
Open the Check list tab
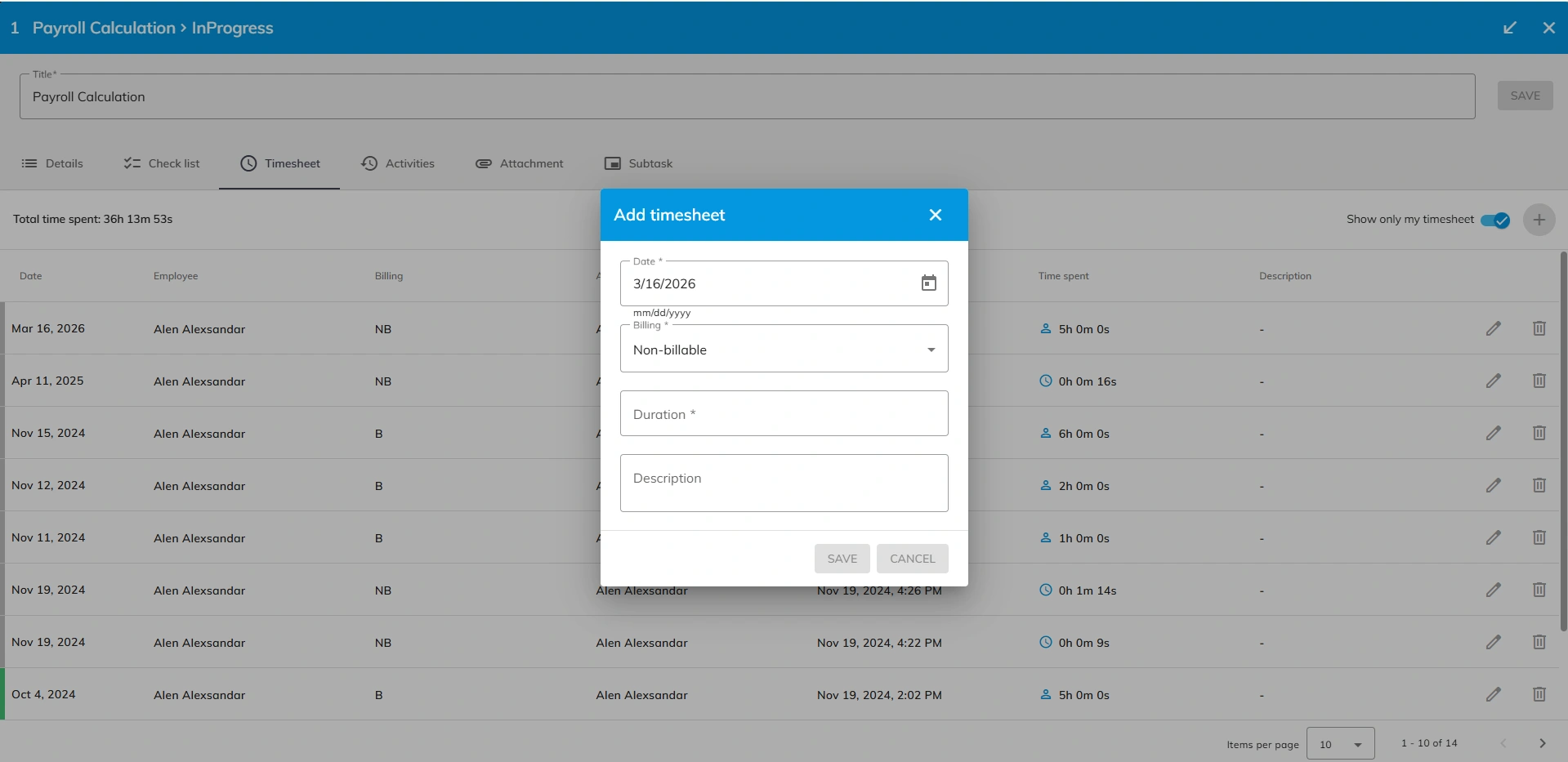[162, 163]
